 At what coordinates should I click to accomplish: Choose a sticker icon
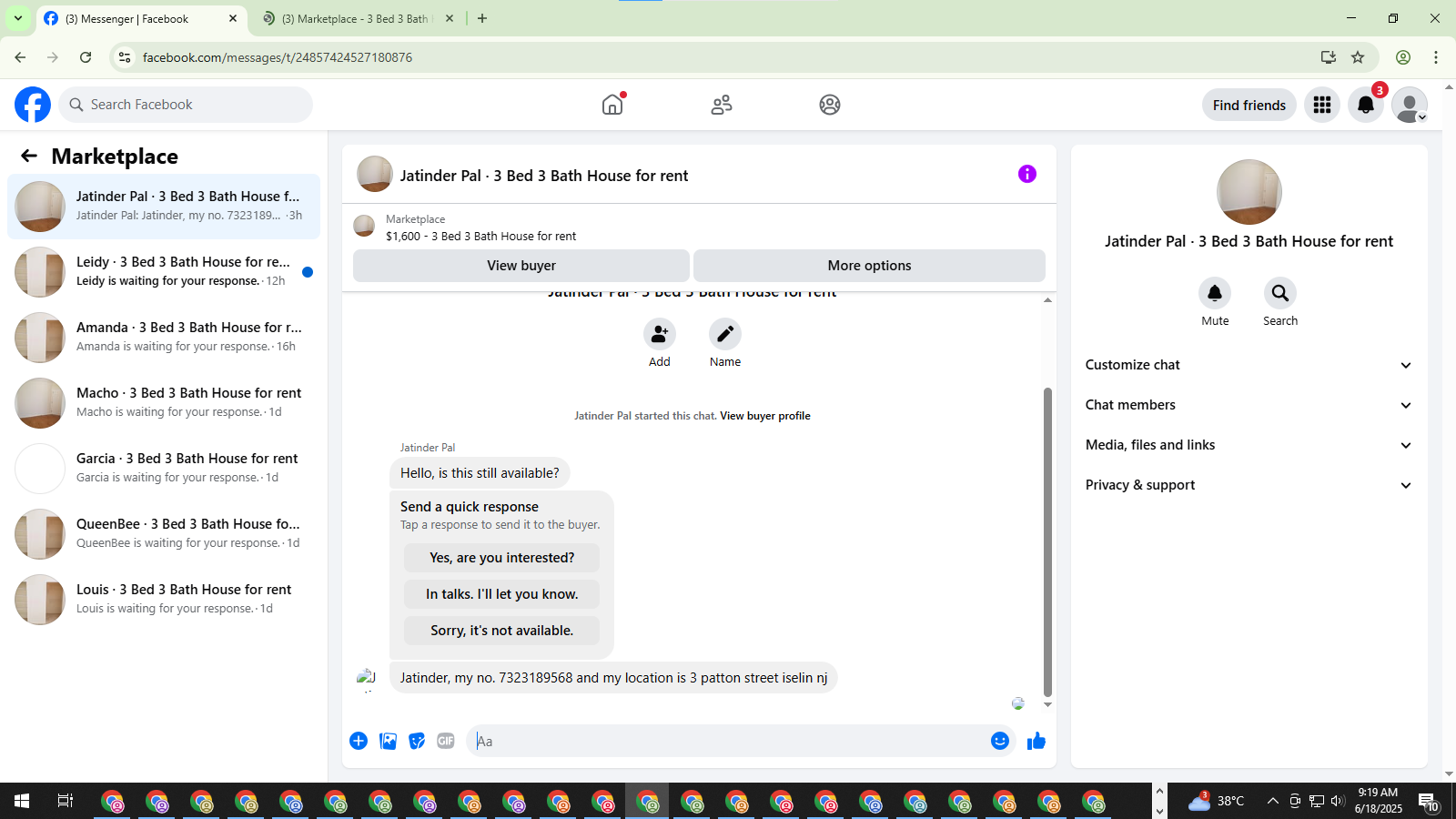click(x=417, y=741)
